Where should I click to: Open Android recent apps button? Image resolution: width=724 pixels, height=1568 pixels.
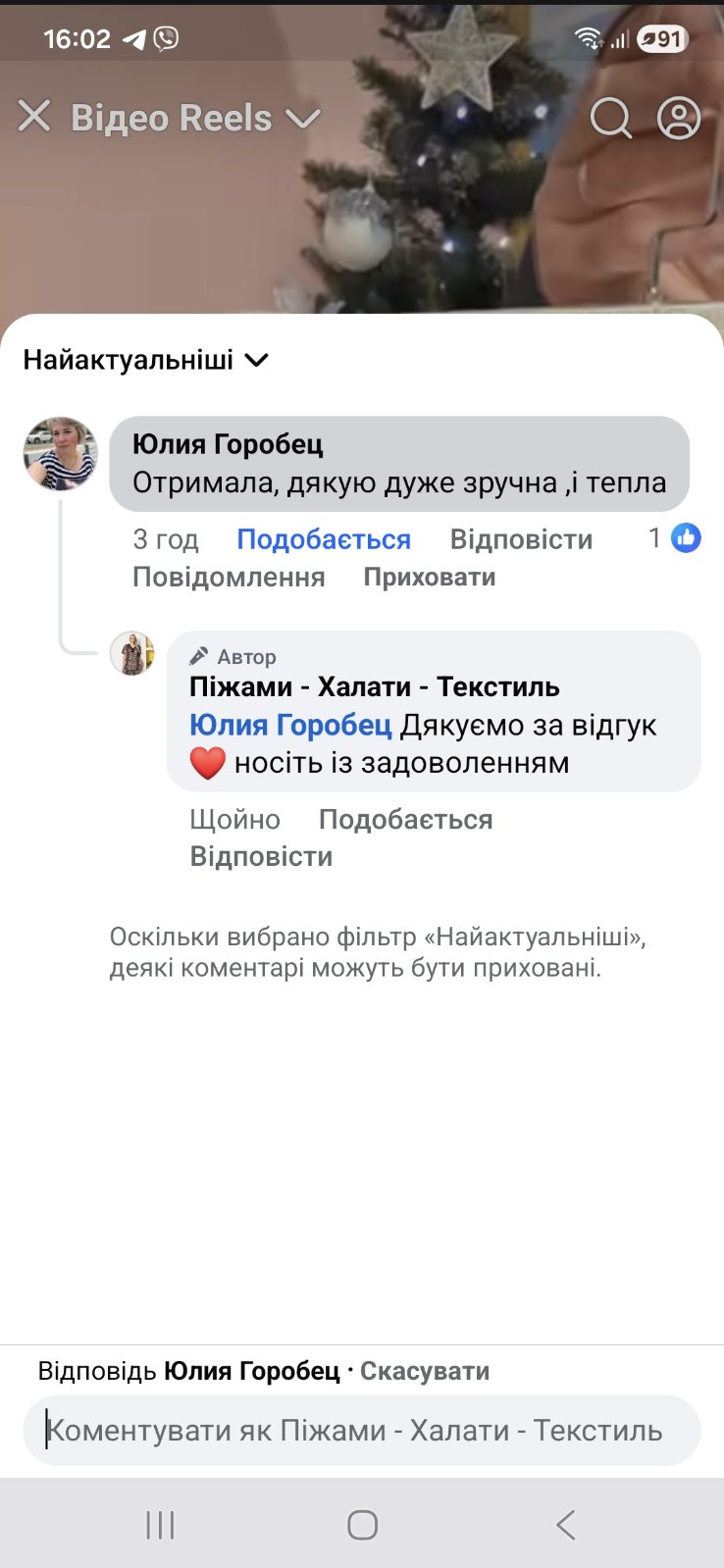click(160, 1525)
